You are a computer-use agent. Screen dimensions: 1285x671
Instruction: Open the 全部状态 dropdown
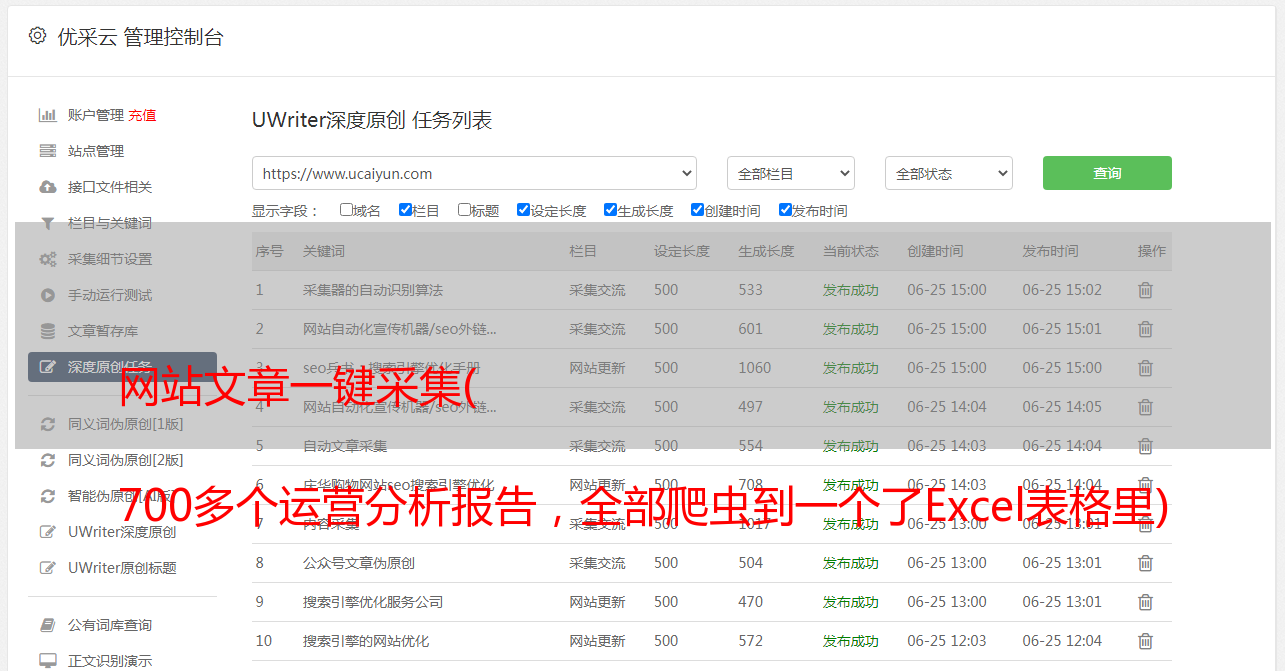[949, 173]
